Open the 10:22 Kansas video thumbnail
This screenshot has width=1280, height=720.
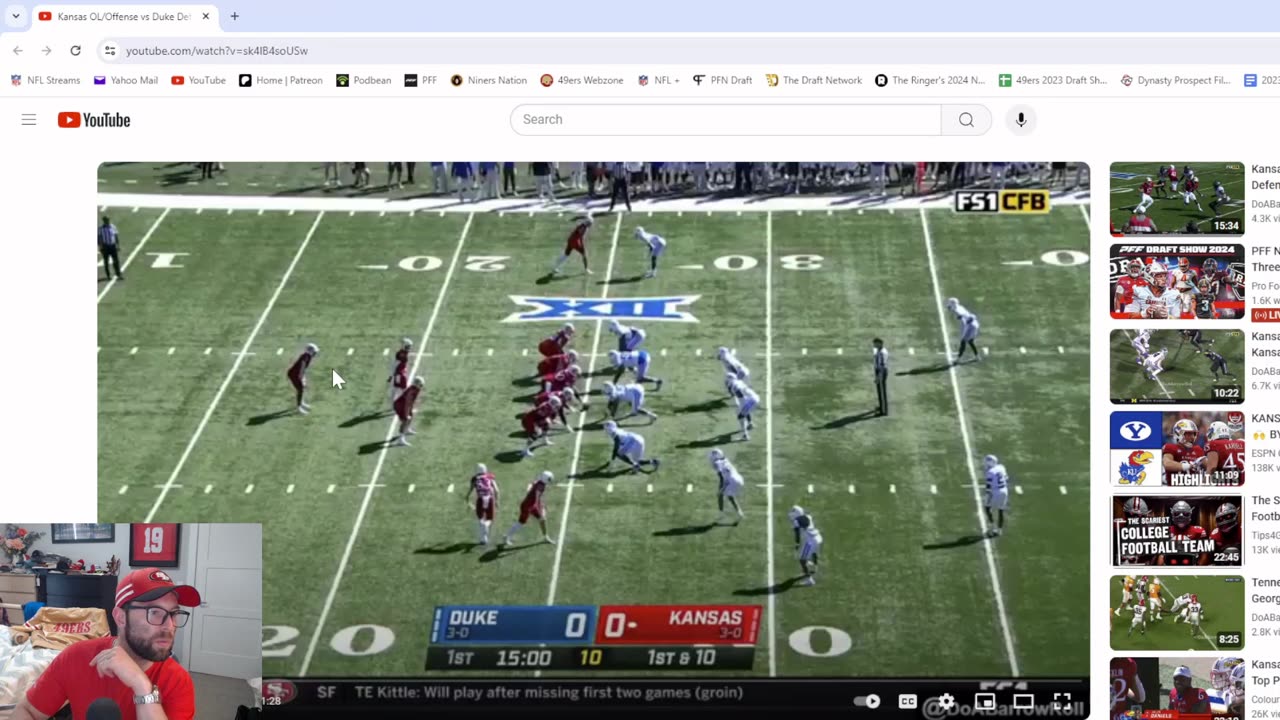[x=1177, y=366]
